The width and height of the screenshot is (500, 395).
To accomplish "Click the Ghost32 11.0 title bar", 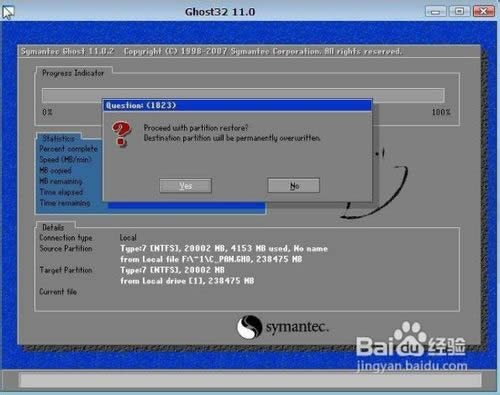I will coord(220,12).
